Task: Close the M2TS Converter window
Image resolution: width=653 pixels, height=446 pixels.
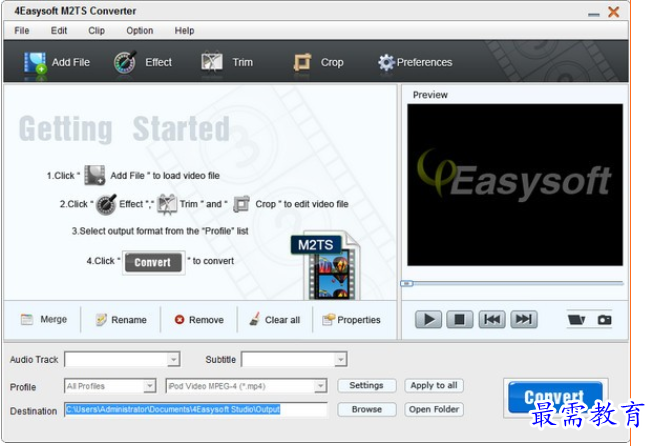Action: coord(613,12)
